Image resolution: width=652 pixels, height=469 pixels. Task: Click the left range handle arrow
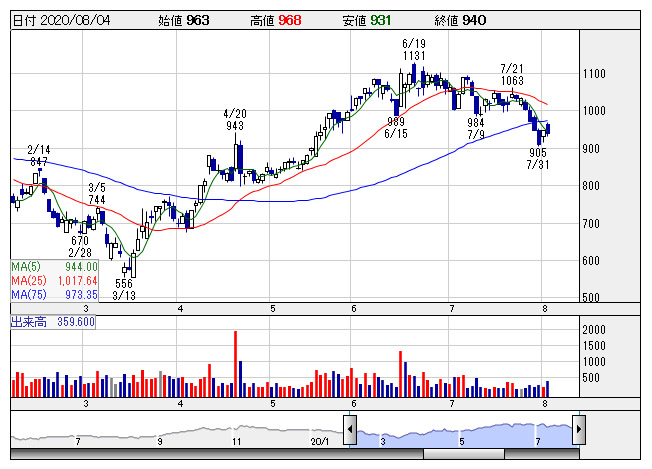pos(350,429)
